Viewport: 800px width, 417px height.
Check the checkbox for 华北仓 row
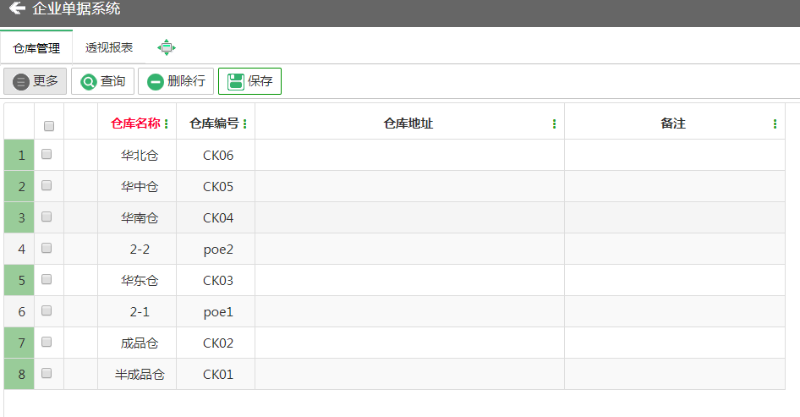coord(46,154)
